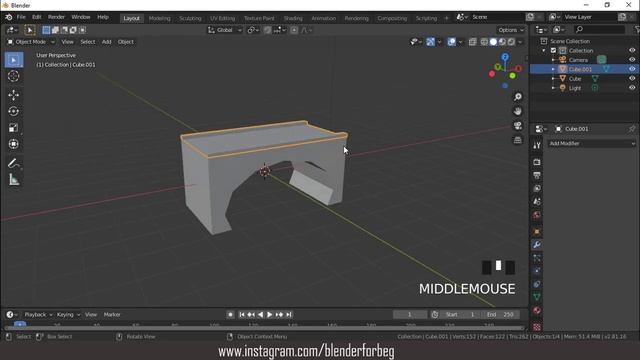Open the timeline Marker menu
The height and width of the screenshot is (360, 640).
point(112,315)
